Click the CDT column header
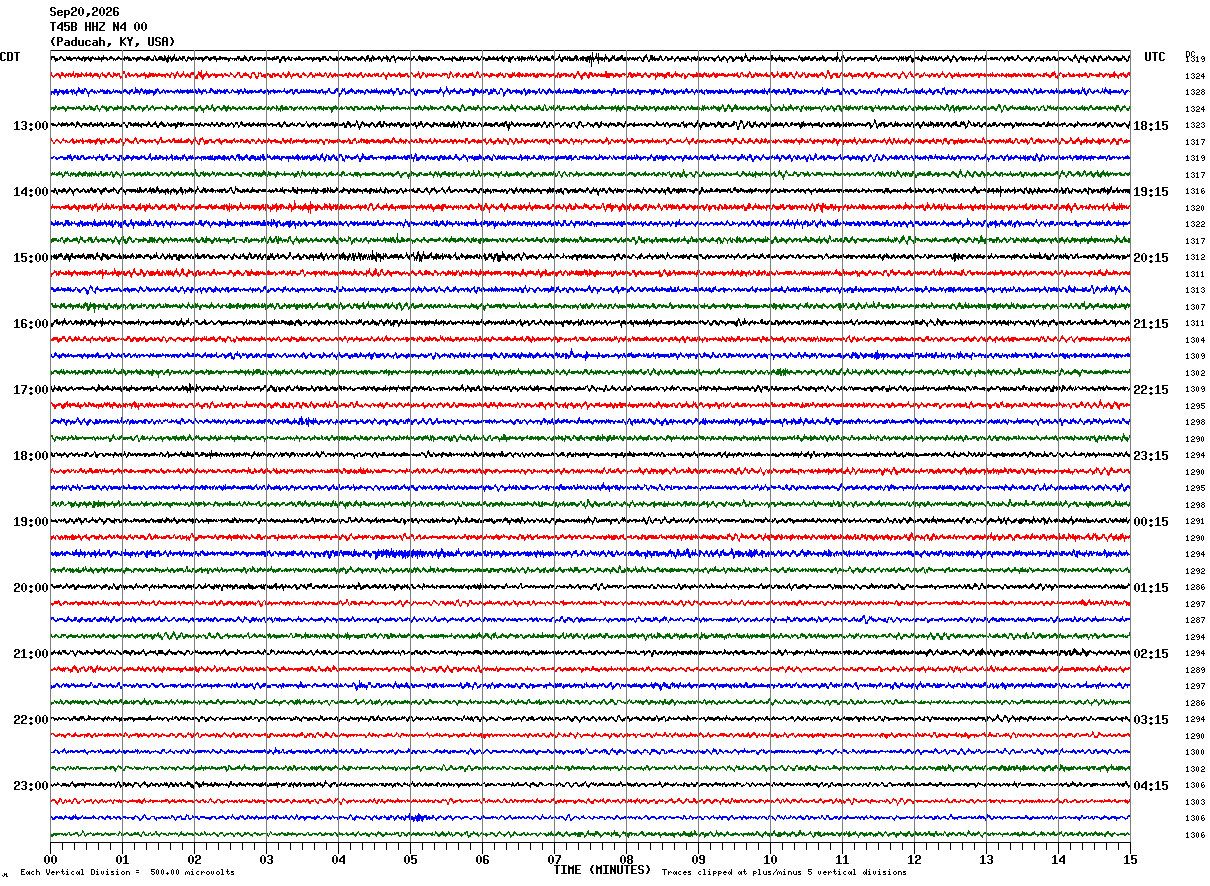This screenshot has width=1210, height=886. click(10, 57)
